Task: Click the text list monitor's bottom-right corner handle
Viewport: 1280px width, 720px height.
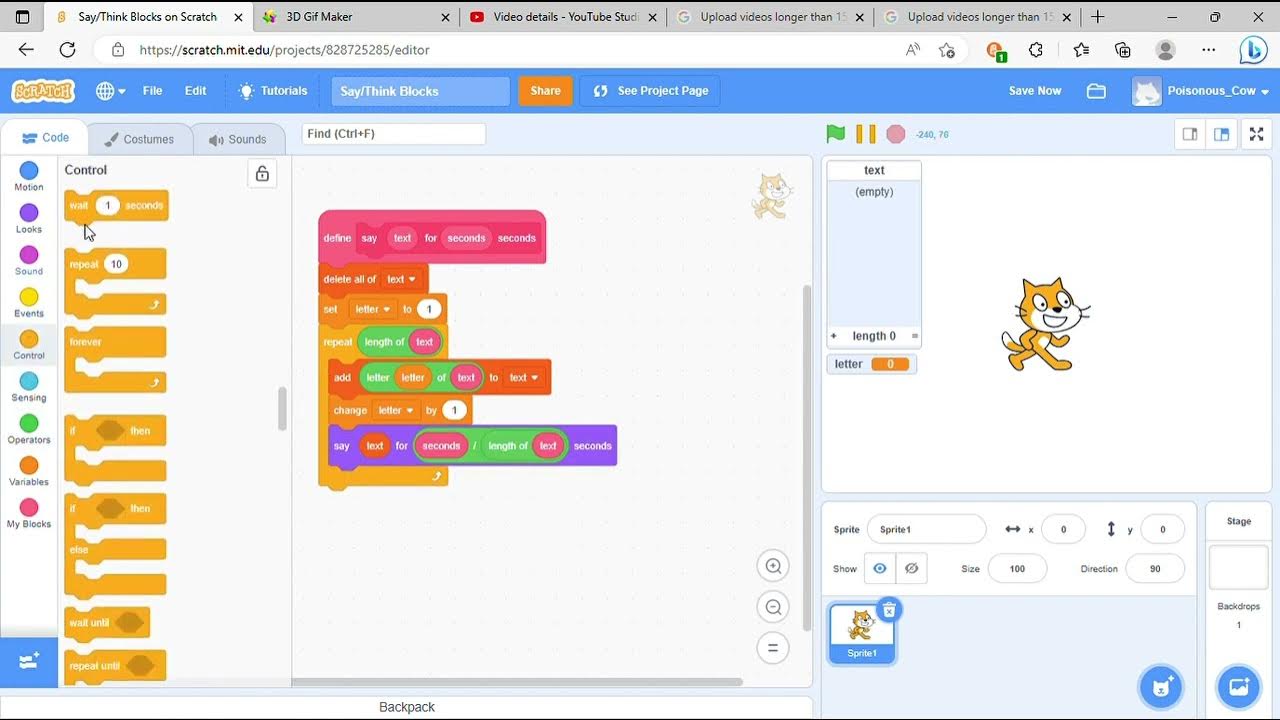Action: pyautogui.click(x=914, y=336)
